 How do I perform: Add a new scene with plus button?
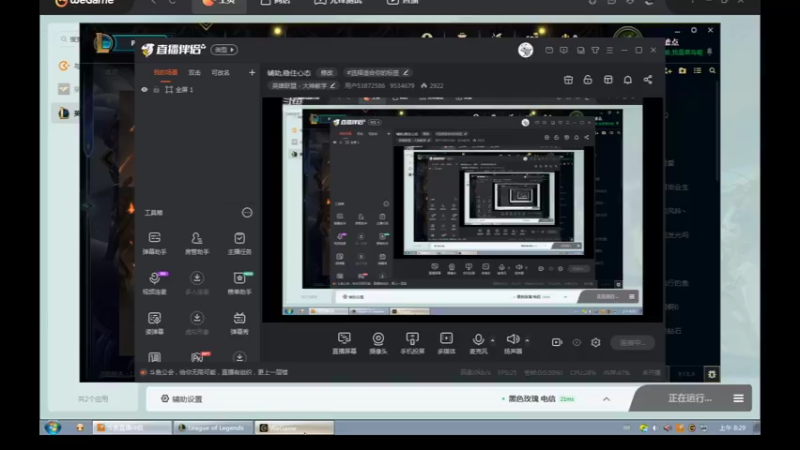[x=252, y=72]
